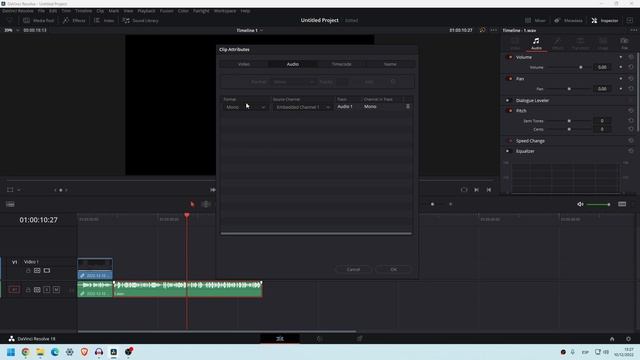Reset the Speed Change section
The image size is (640, 360).
point(631,141)
